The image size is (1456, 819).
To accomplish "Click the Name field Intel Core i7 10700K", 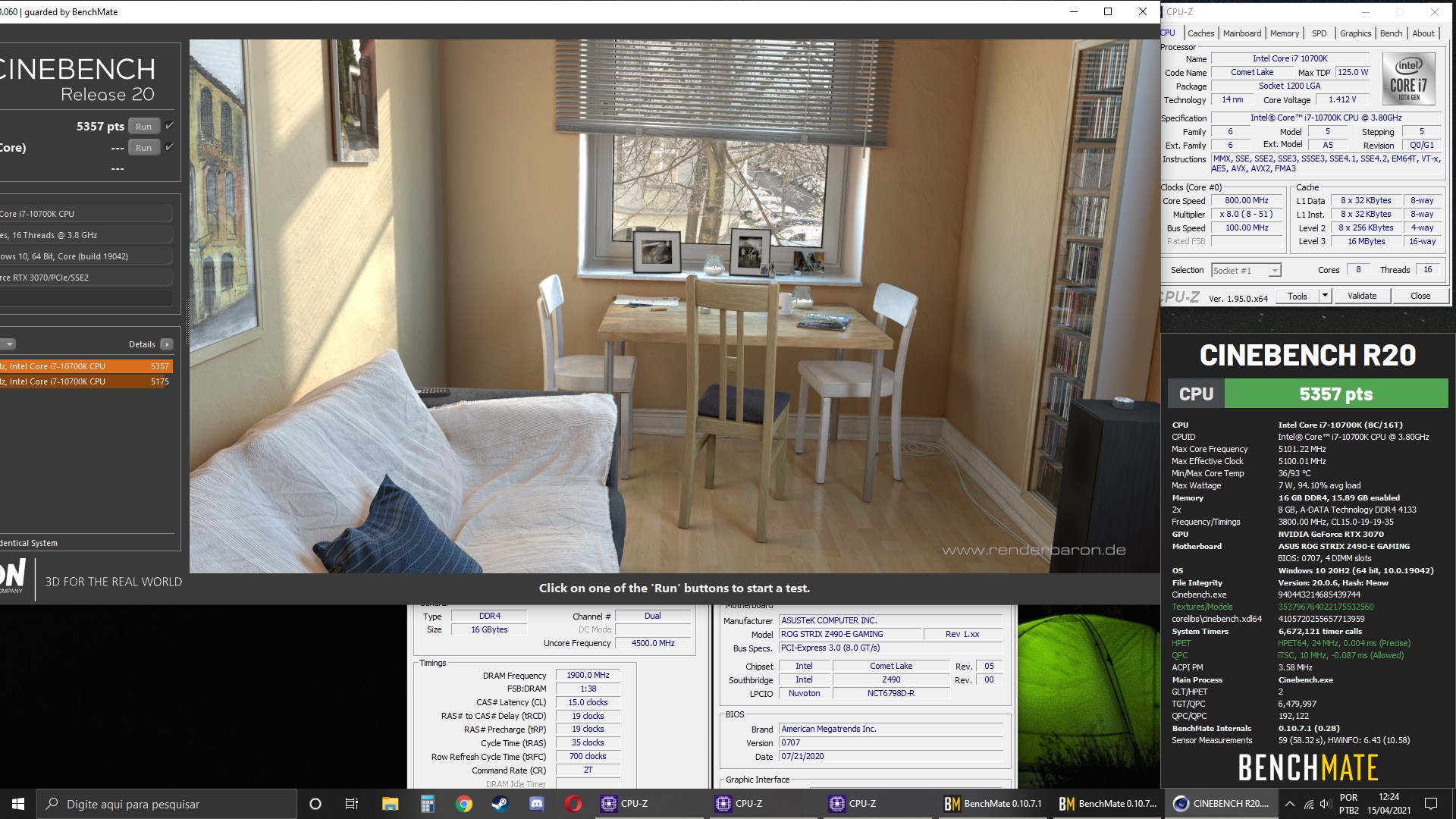I will [1290, 58].
